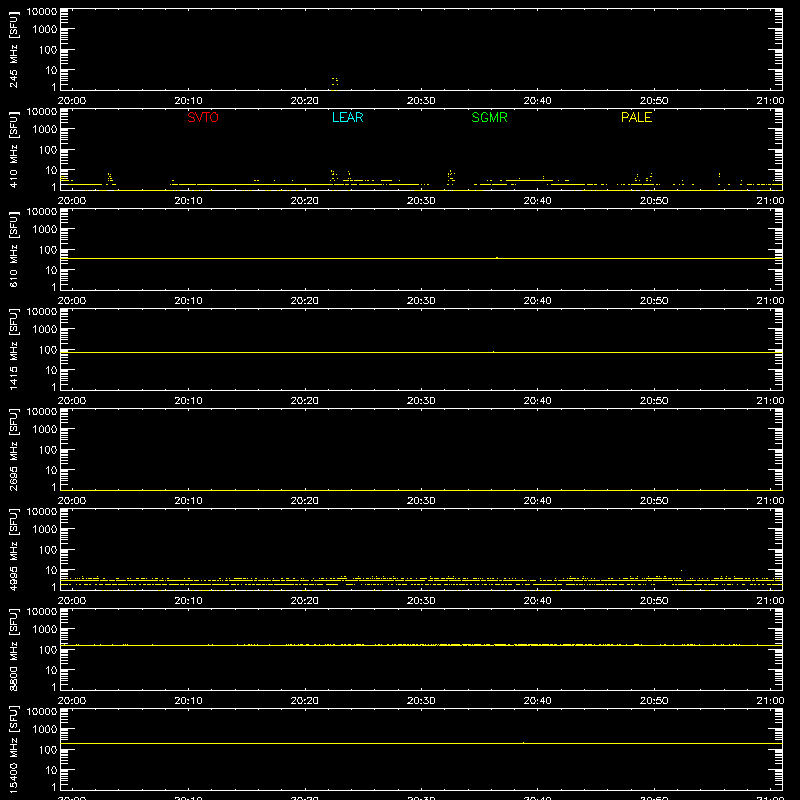
Task: Click 1000 tick label on 410 MHz panel
Action: (45, 130)
